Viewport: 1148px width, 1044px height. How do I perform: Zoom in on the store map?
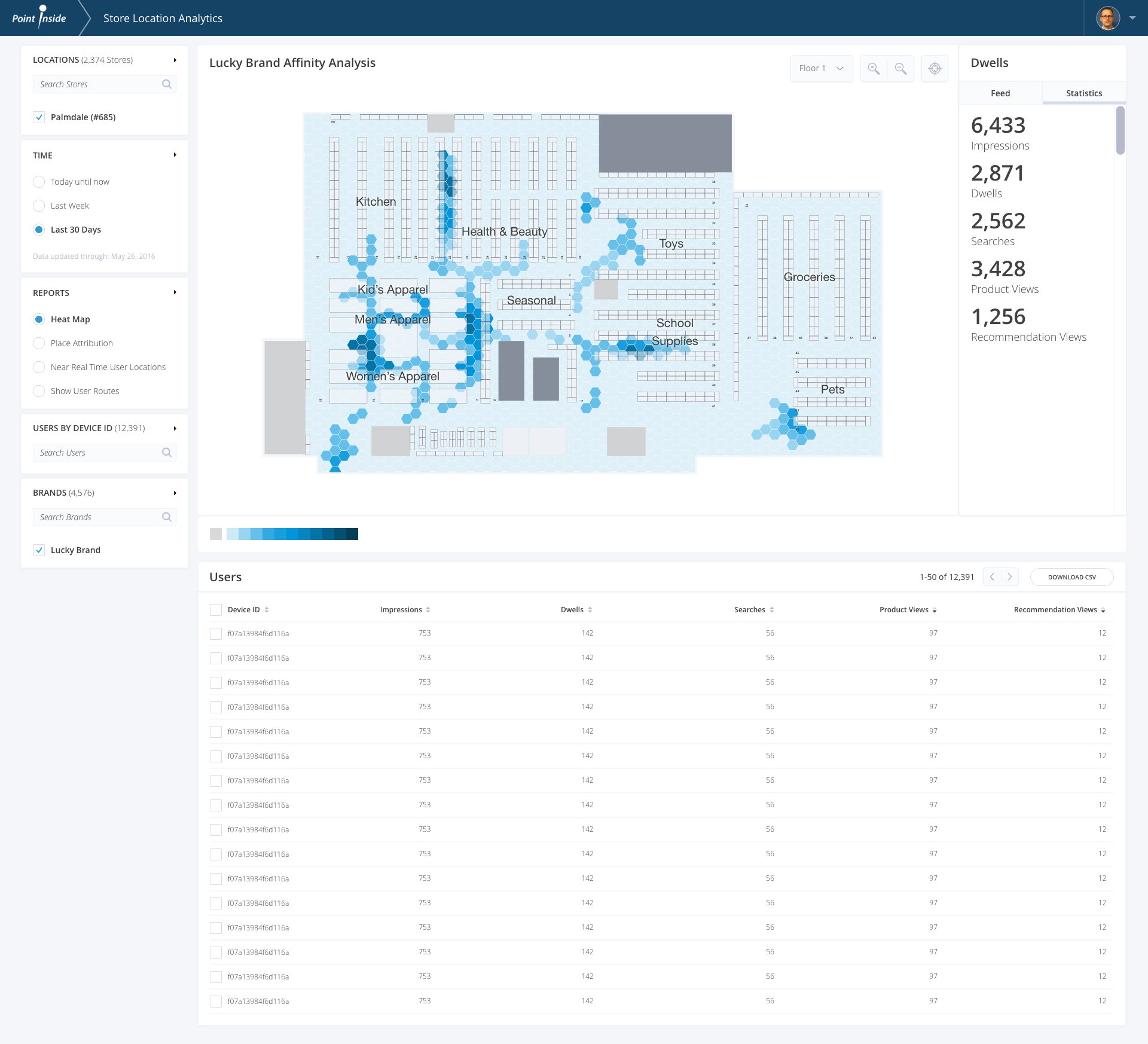pos(874,69)
